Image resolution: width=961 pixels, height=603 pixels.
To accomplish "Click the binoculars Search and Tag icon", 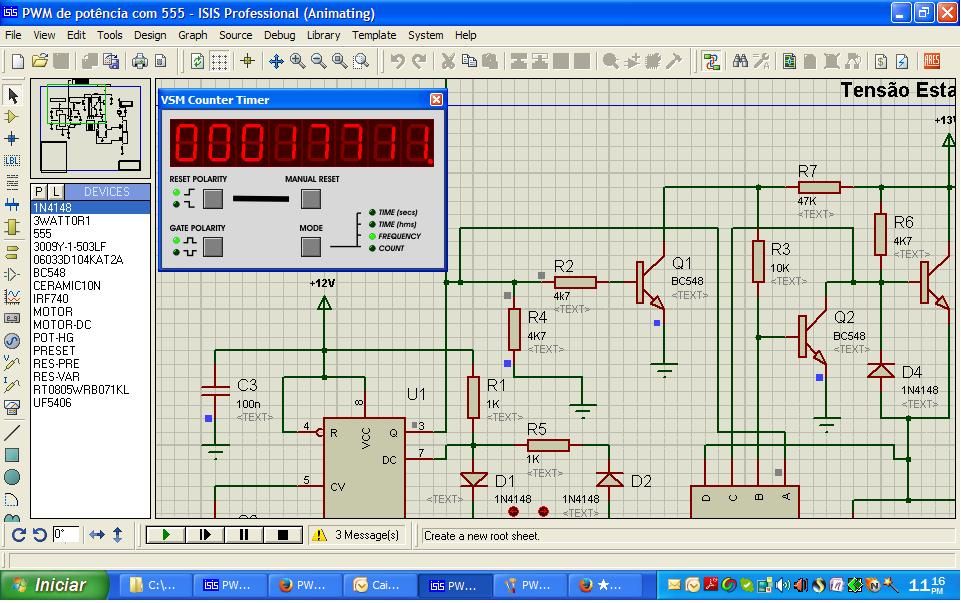I will pyautogui.click(x=740, y=61).
